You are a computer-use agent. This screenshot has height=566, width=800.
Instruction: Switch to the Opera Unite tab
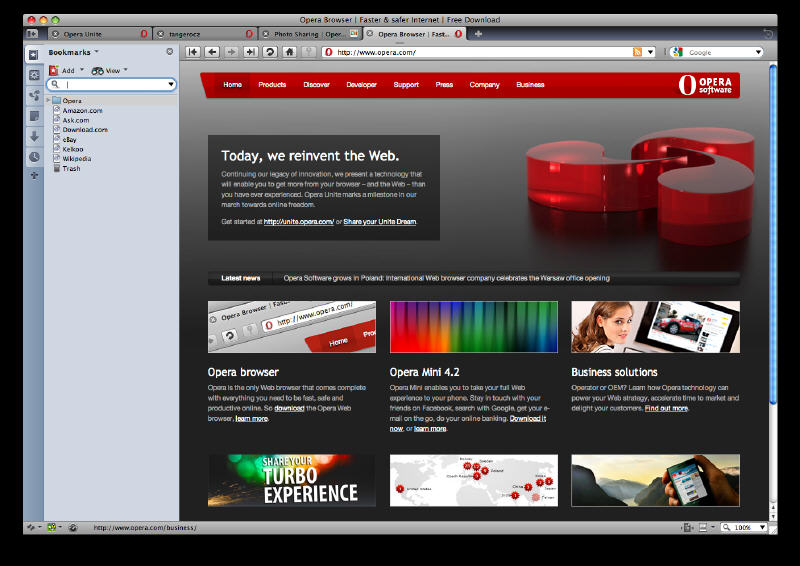pyautogui.click(x=99, y=34)
